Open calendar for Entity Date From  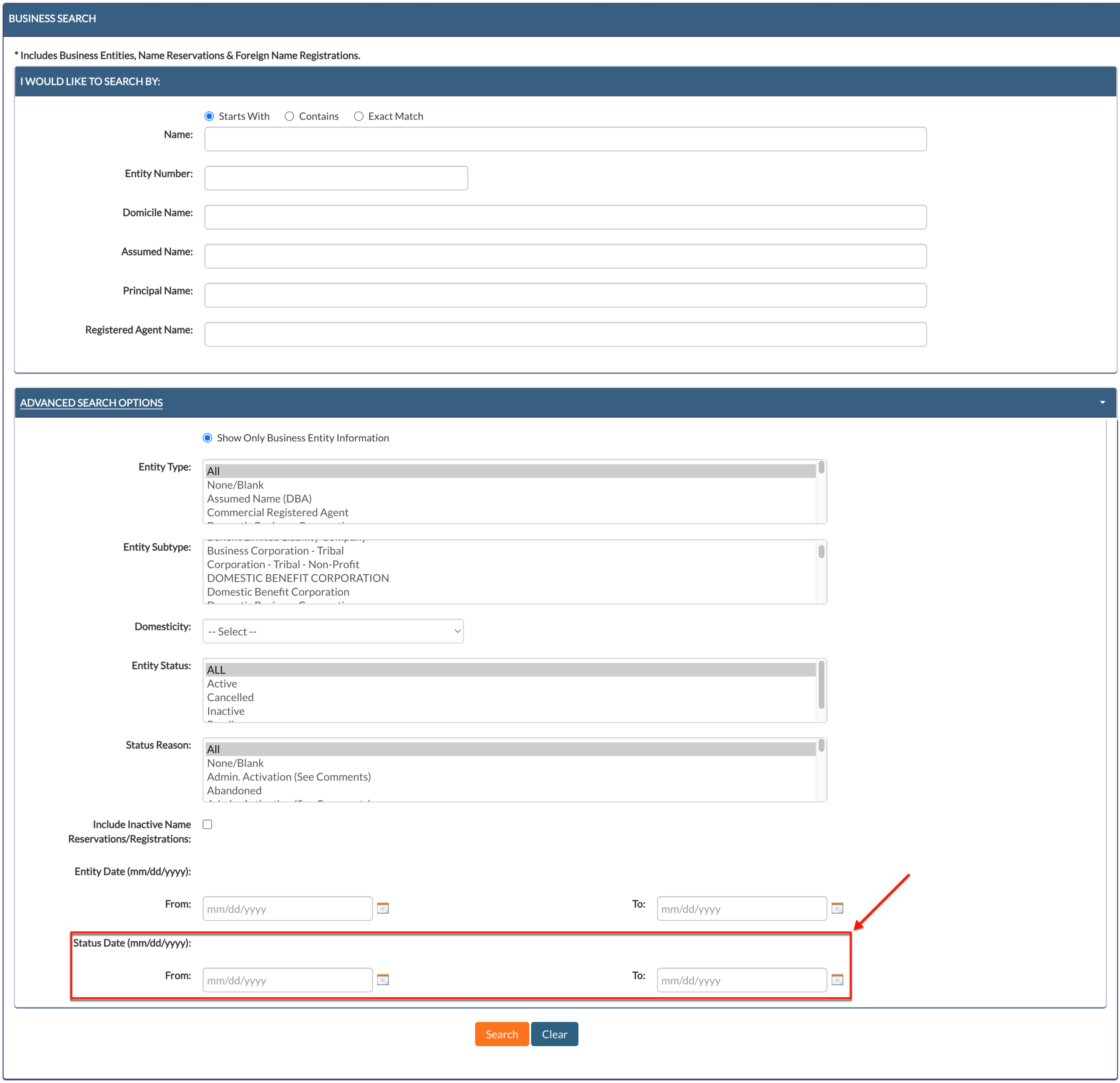(x=383, y=908)
